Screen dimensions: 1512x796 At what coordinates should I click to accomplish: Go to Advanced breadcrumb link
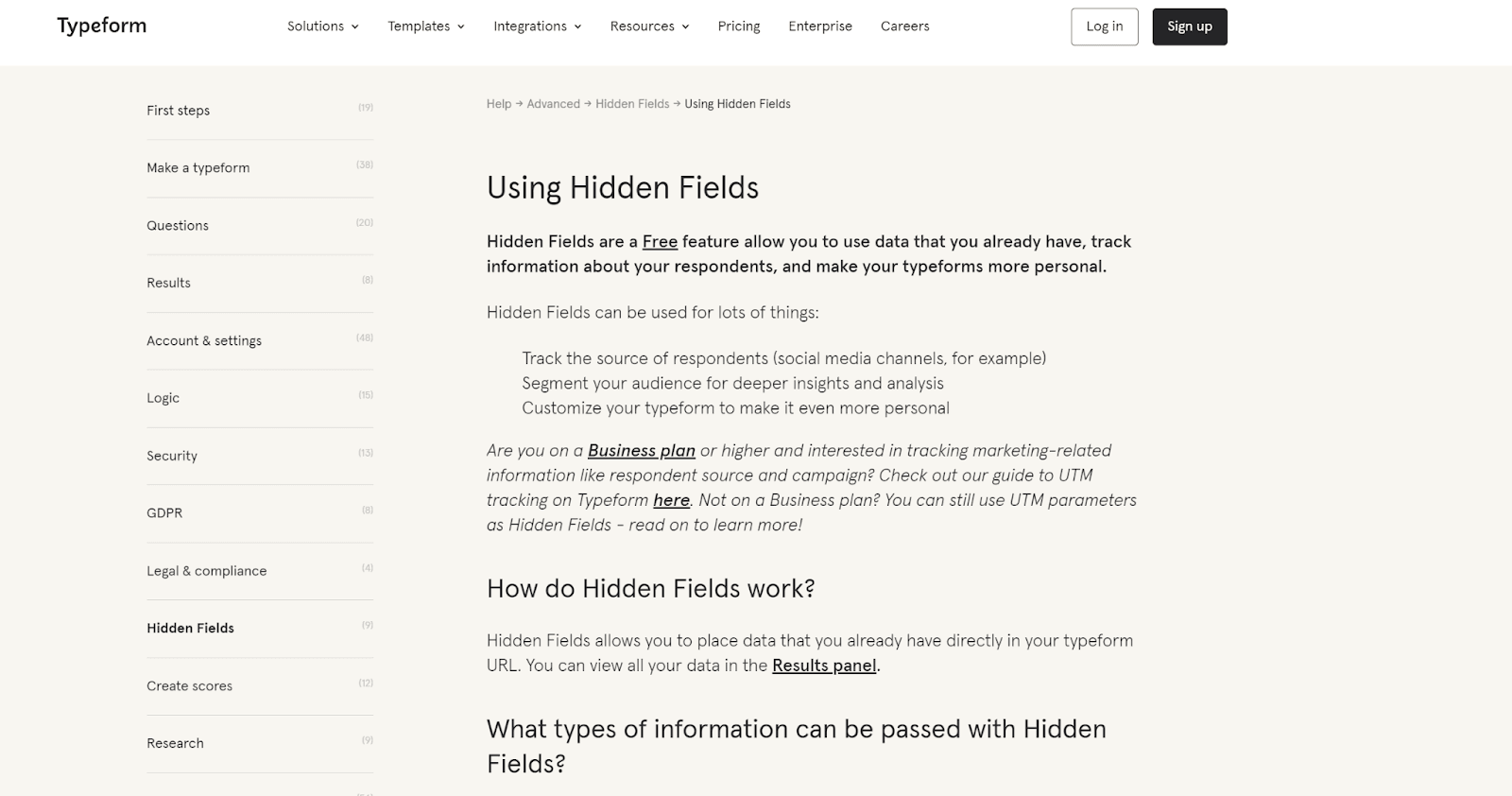[553, 104]
